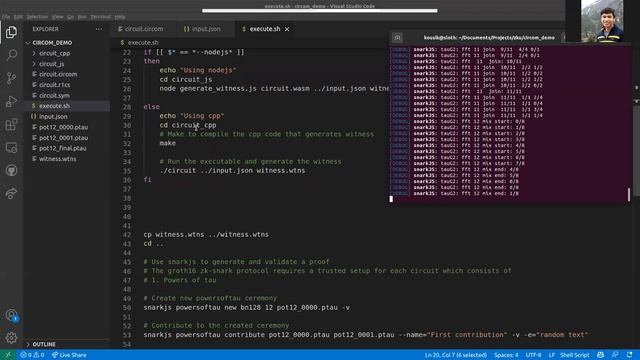Open witness.wtns in the explorer
The height and width of the screenshot is (360, 640).
coord(58,159)
